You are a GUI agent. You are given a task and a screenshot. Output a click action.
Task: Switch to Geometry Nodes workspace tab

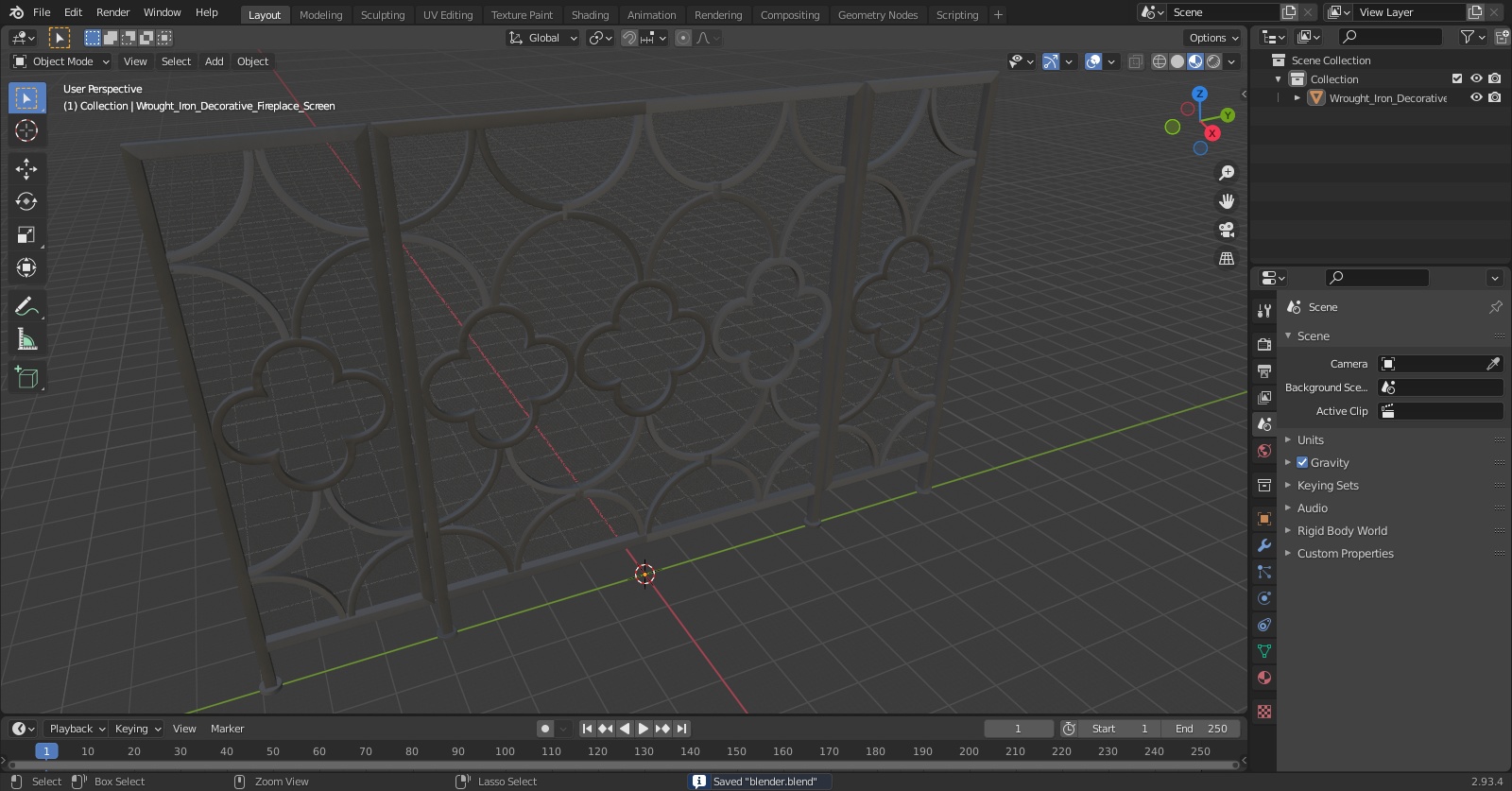[x=878, y=15]
